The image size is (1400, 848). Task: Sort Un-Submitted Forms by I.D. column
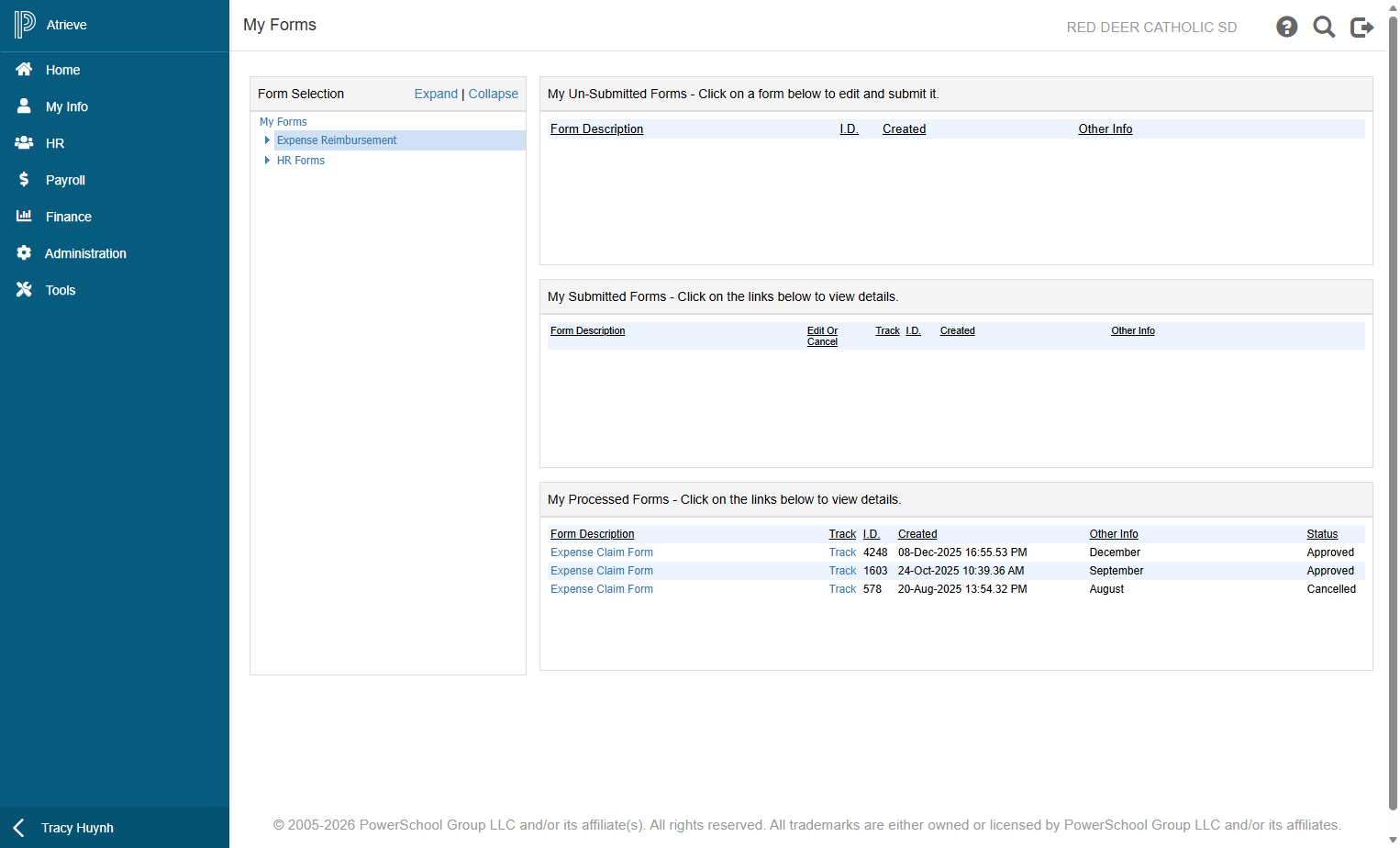tap(850, 129)
